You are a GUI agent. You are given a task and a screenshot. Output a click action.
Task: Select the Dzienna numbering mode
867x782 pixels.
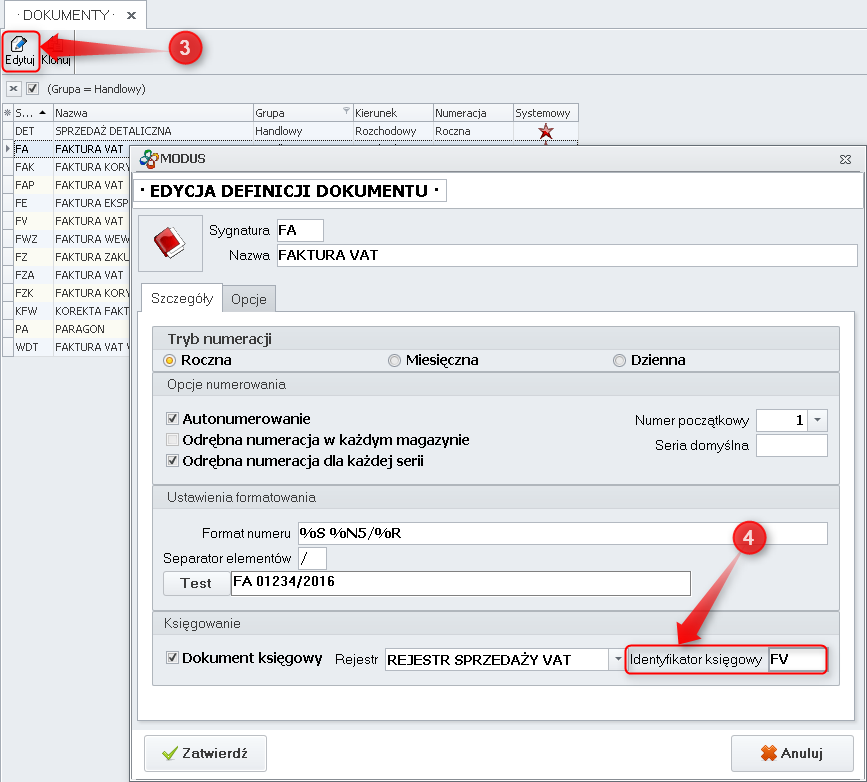coord(620,360)
